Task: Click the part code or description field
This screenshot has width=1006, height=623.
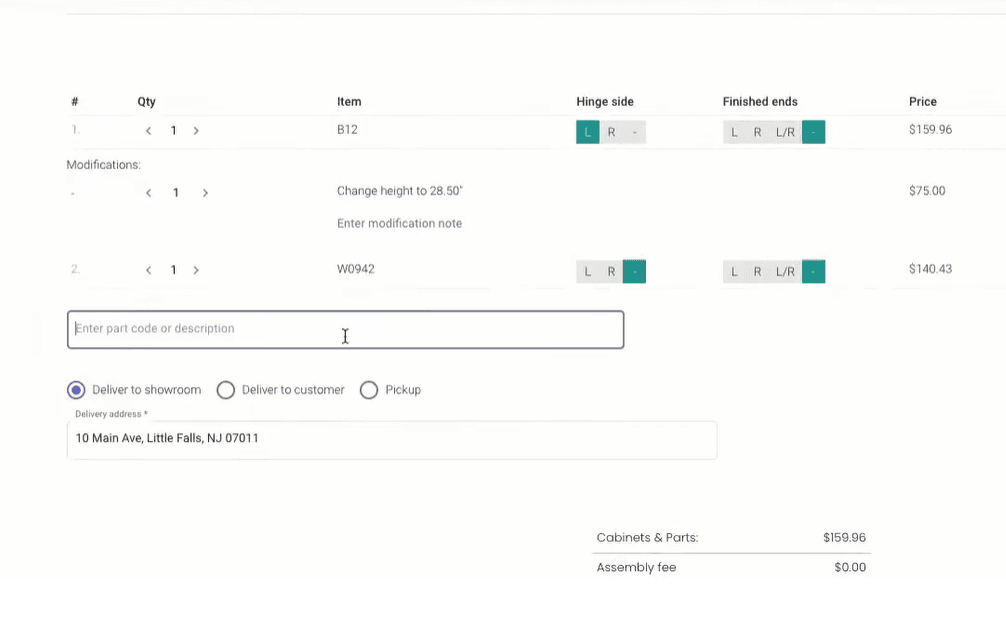Action: coord(346,330)
